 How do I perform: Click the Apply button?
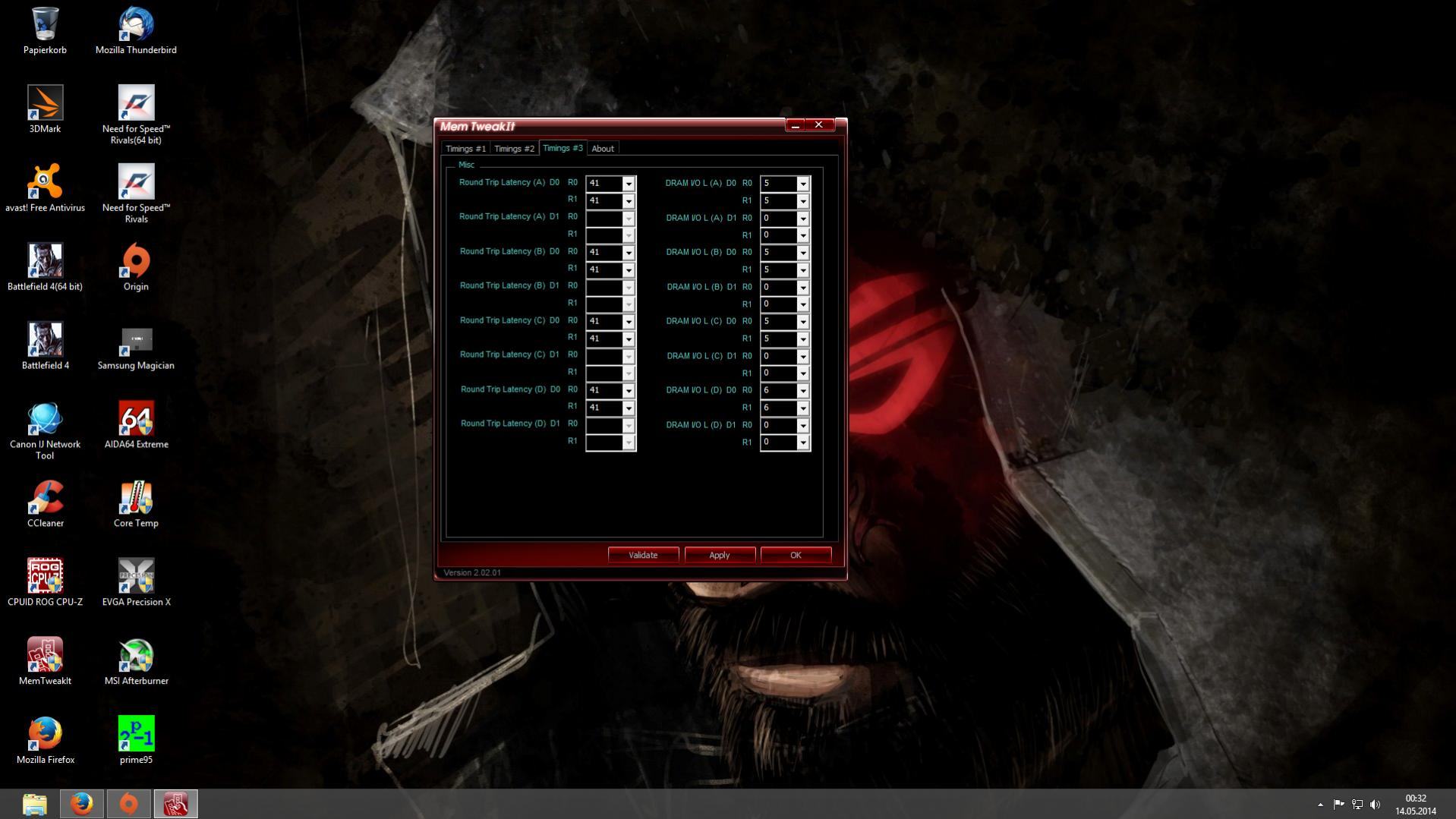click(719, 555)
